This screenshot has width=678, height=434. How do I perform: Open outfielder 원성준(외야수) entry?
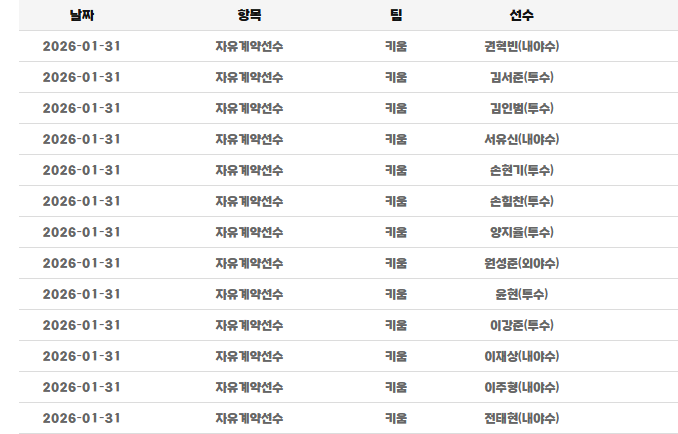tap(520, 263)
